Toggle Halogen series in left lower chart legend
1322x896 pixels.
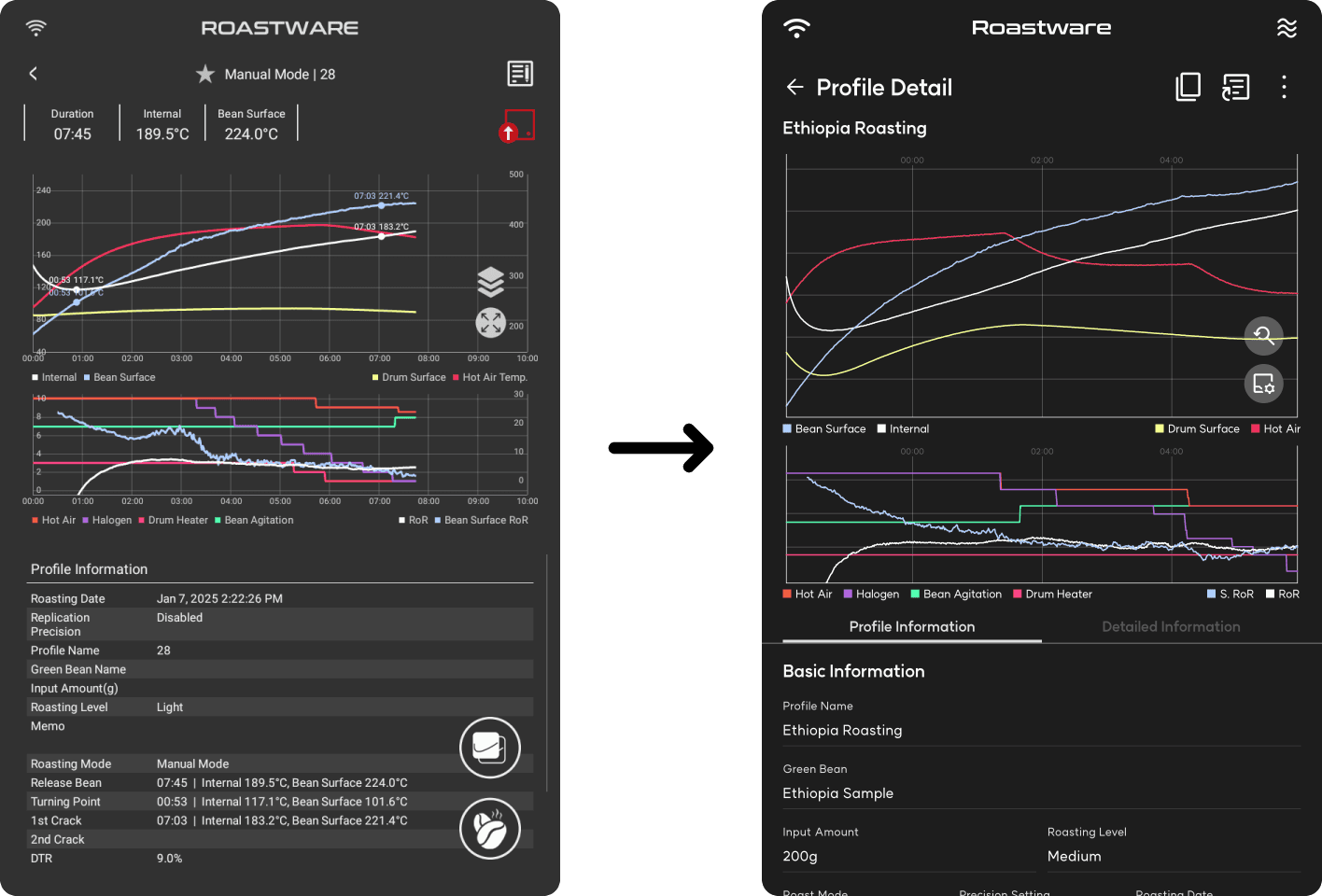coord(107,520)
